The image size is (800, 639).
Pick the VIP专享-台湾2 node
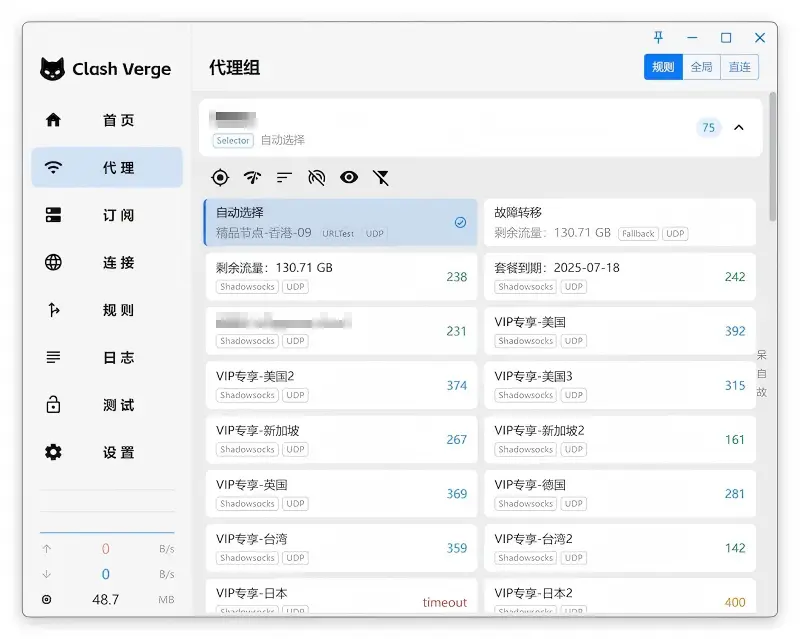(x=619, y=548)
